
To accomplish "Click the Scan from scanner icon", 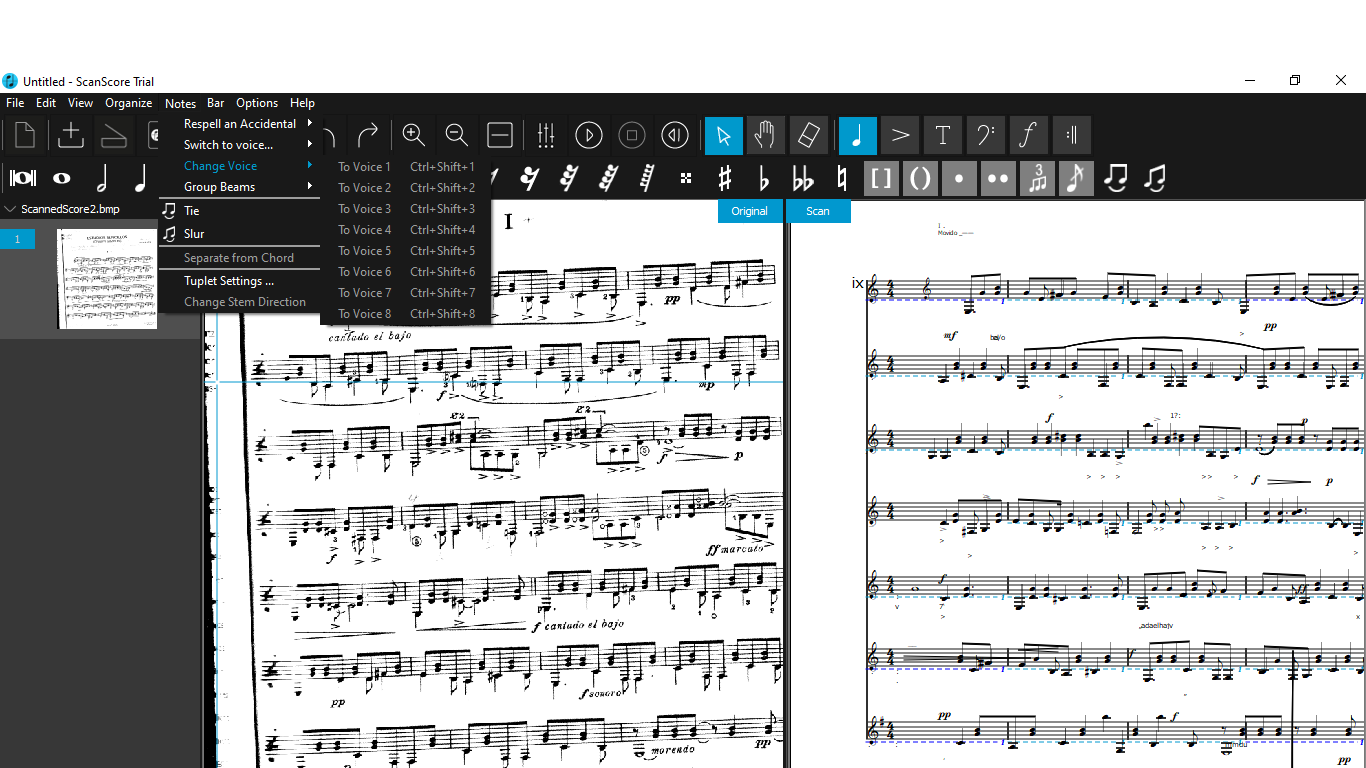I will (114, 135).
